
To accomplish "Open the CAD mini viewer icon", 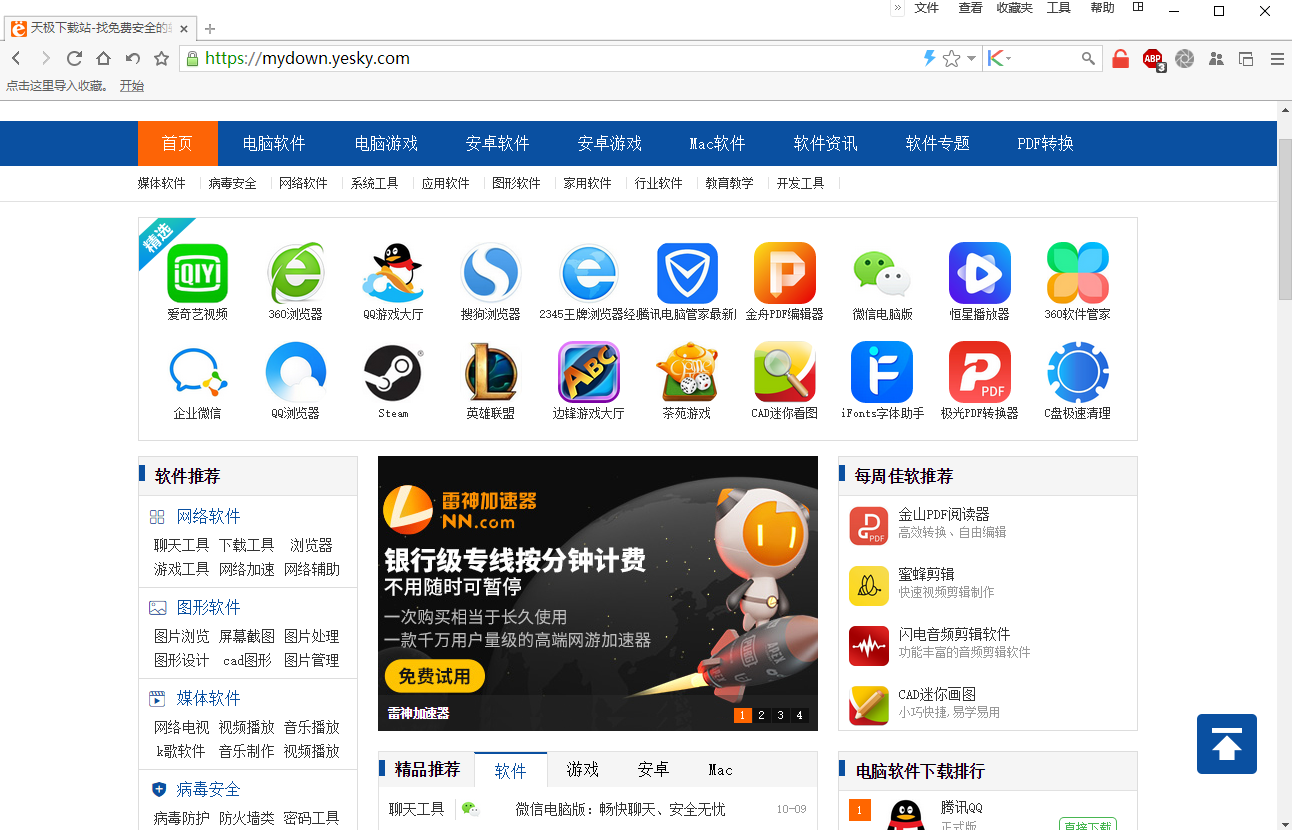I will [x=785, y=372].
